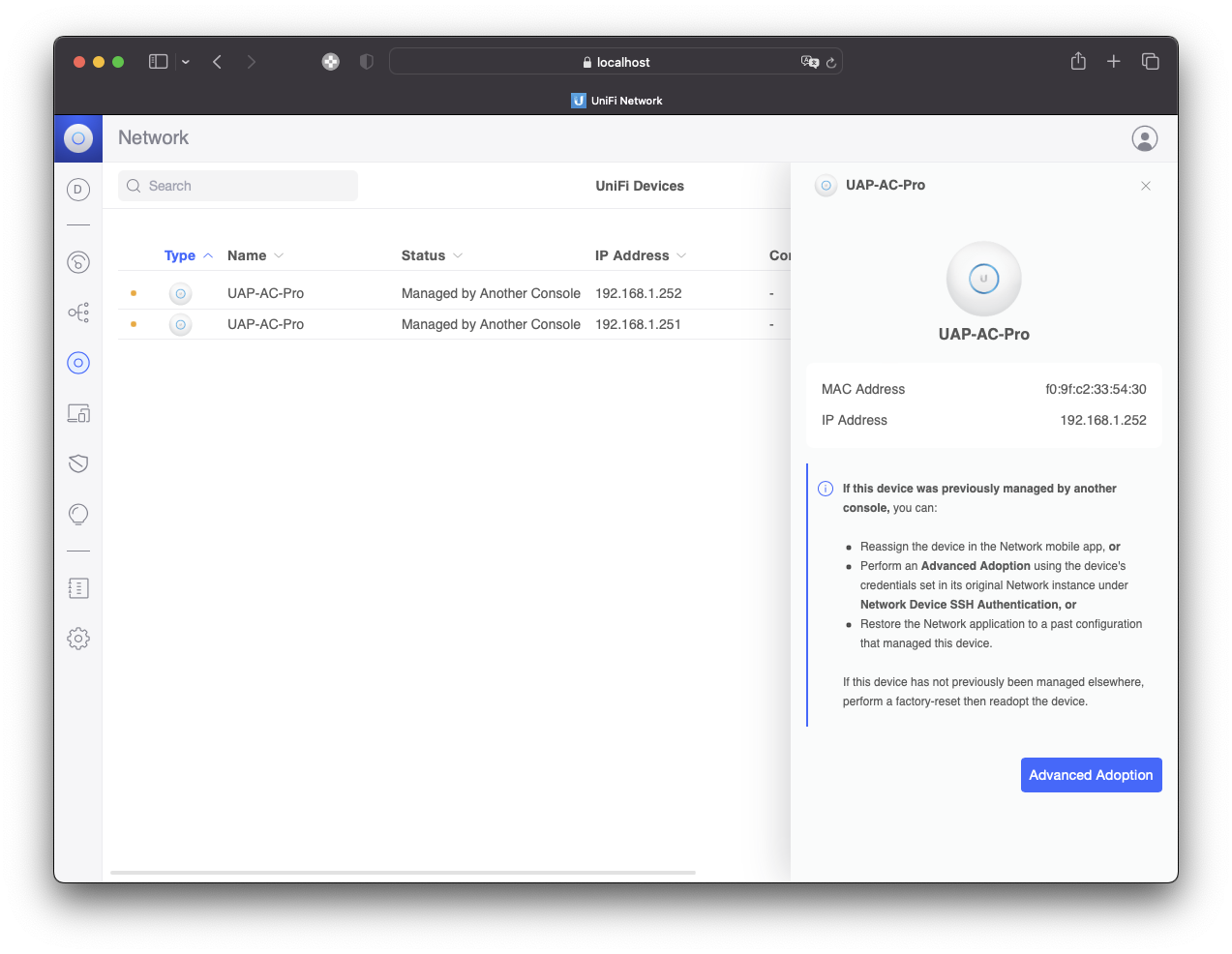Open the network map tree icon
The width and height of the screenshot is (1232, 954).
click(x=78, y=313)
